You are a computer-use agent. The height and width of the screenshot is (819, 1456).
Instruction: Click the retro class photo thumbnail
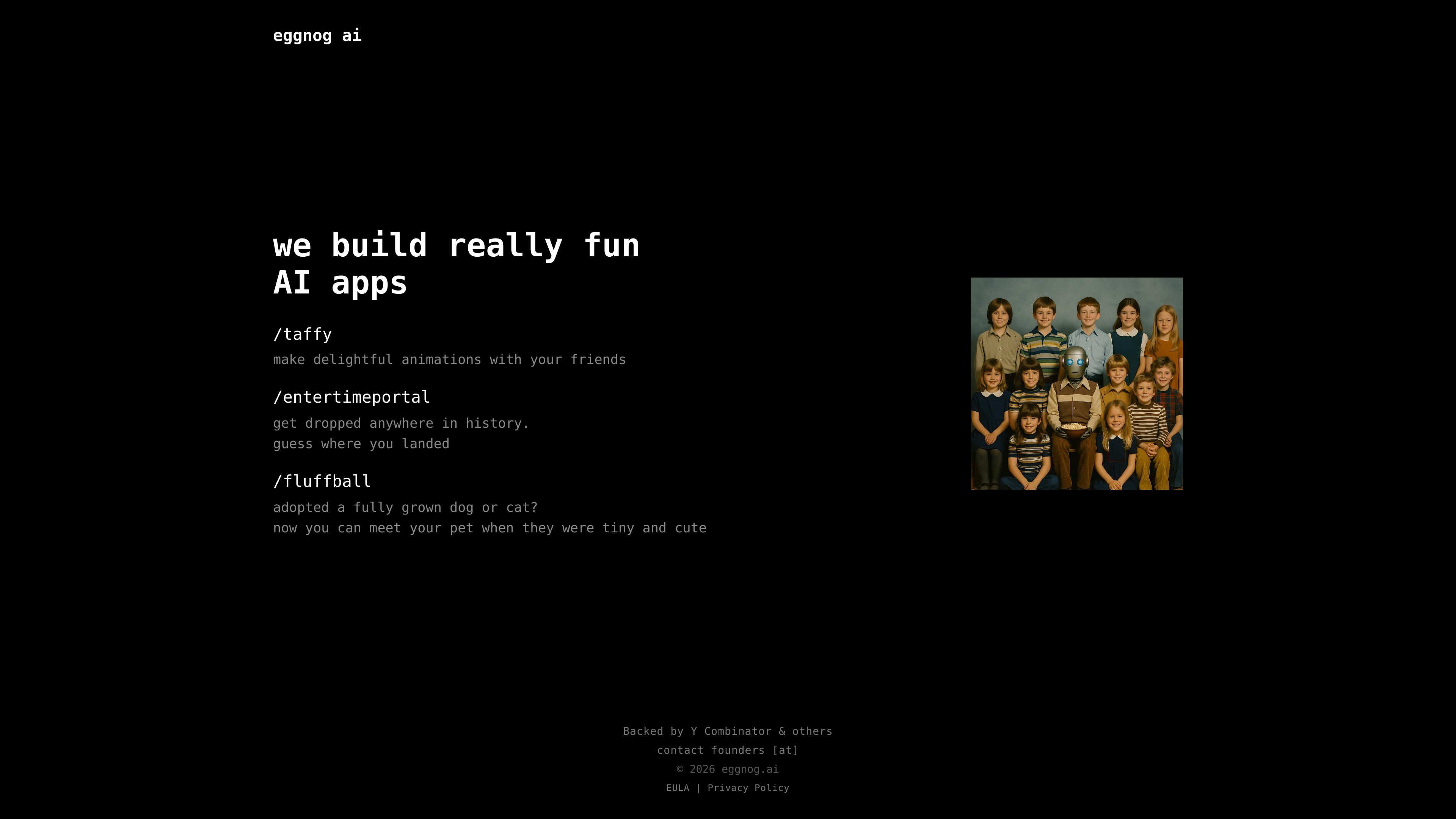tap(1076, 383)
